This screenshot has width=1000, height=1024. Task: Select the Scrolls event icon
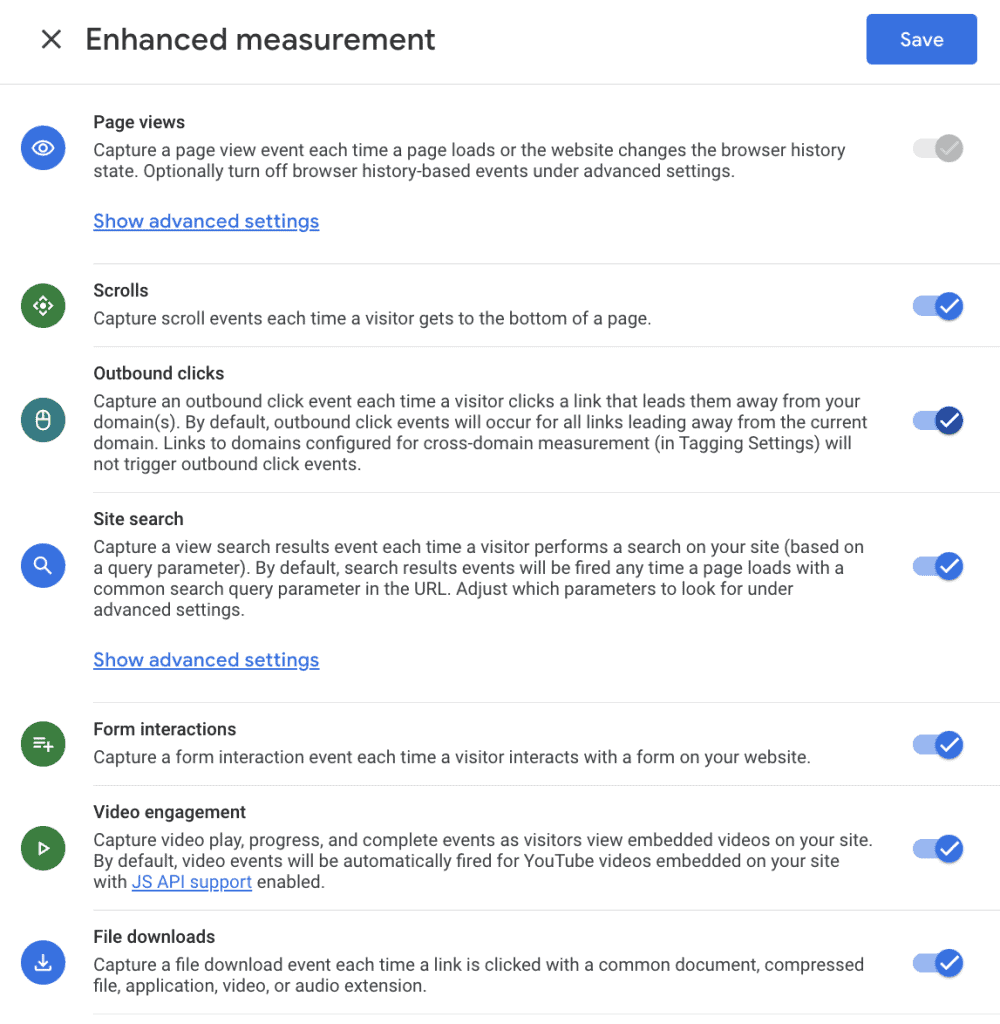coord(43,306)
